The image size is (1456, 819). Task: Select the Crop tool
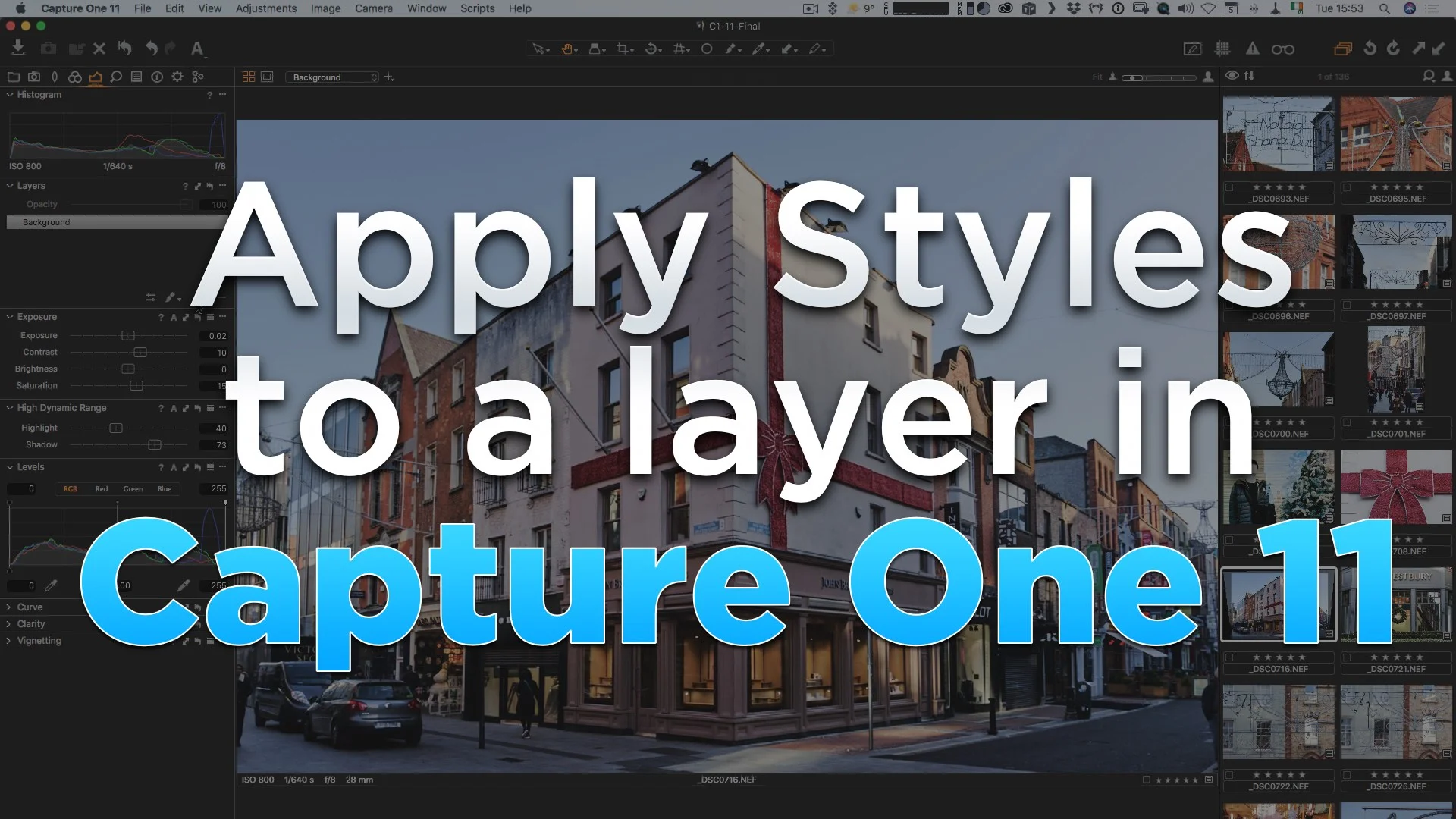(623, 48)
